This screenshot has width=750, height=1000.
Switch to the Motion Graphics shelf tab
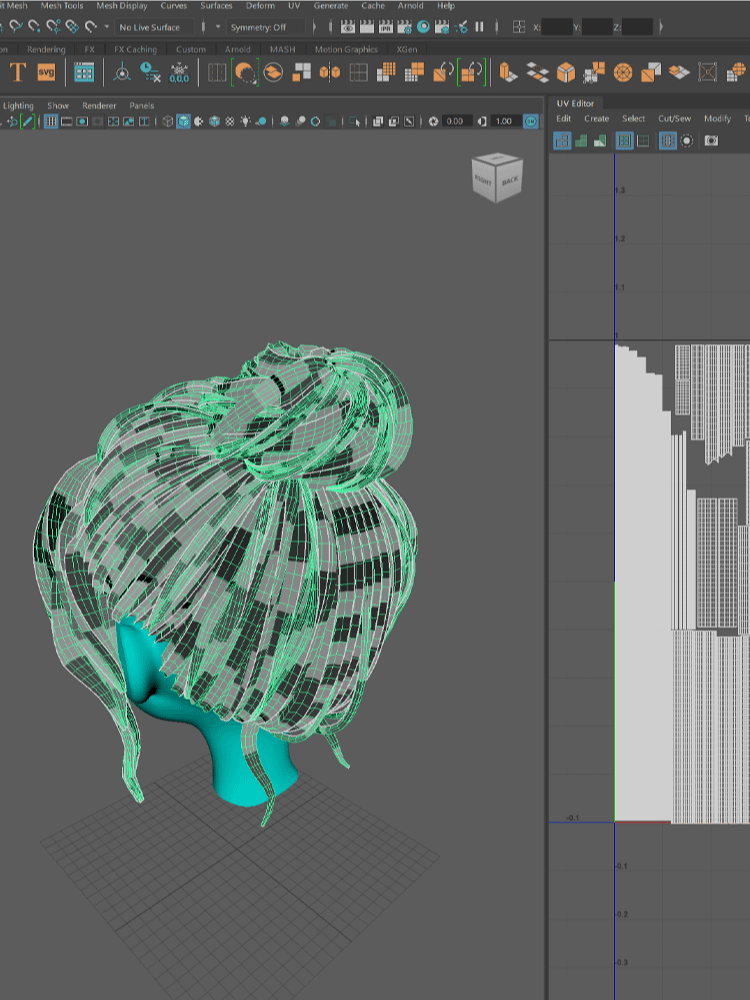tap(346, 49)
